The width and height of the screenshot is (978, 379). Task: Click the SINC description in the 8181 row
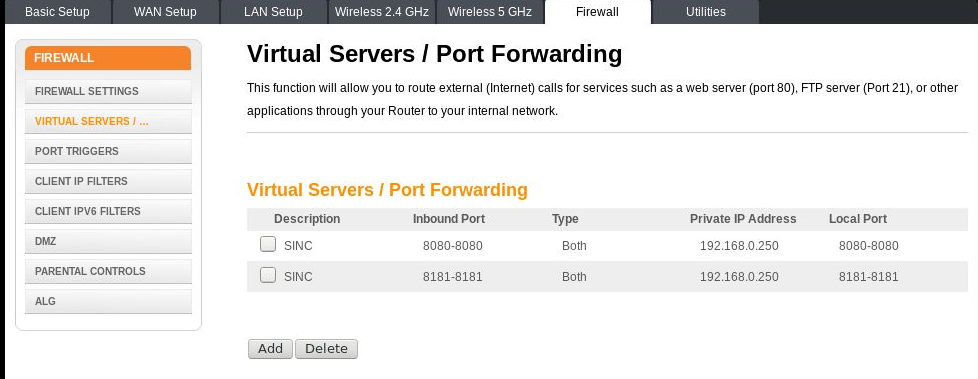click(x=298, y=276)
